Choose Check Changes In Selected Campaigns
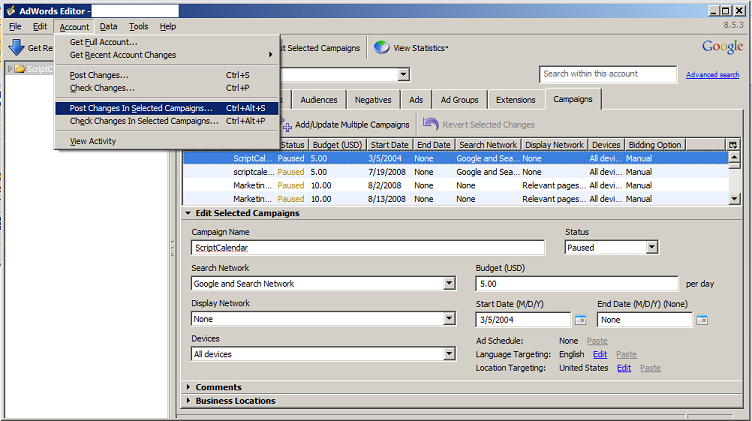The image size is (752, 421). (x=167, y=121)
